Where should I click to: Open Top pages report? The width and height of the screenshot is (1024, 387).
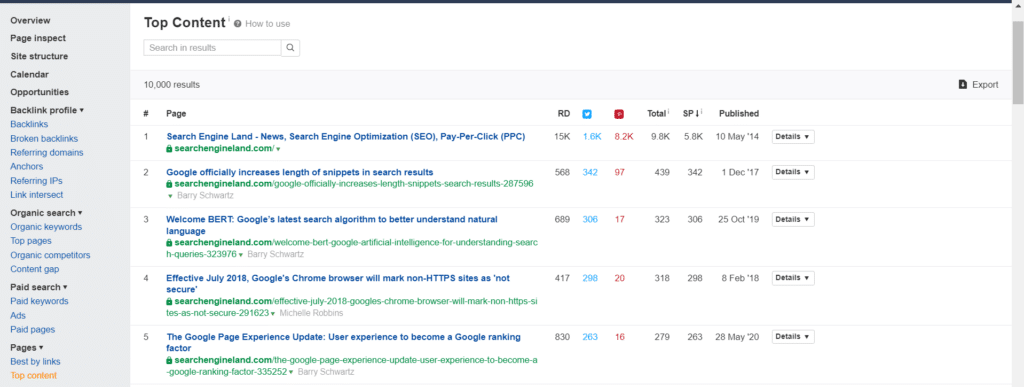pyautogui.click(x=31, y=241)
